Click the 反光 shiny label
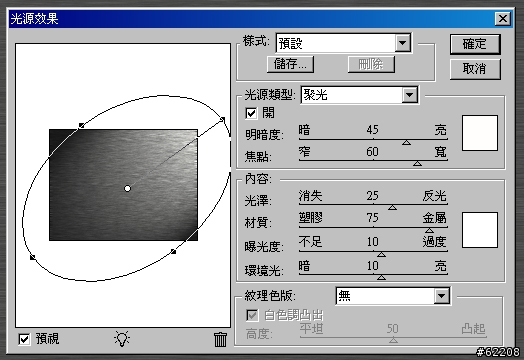This screenshot has height=360, width=524. [434, 196]
